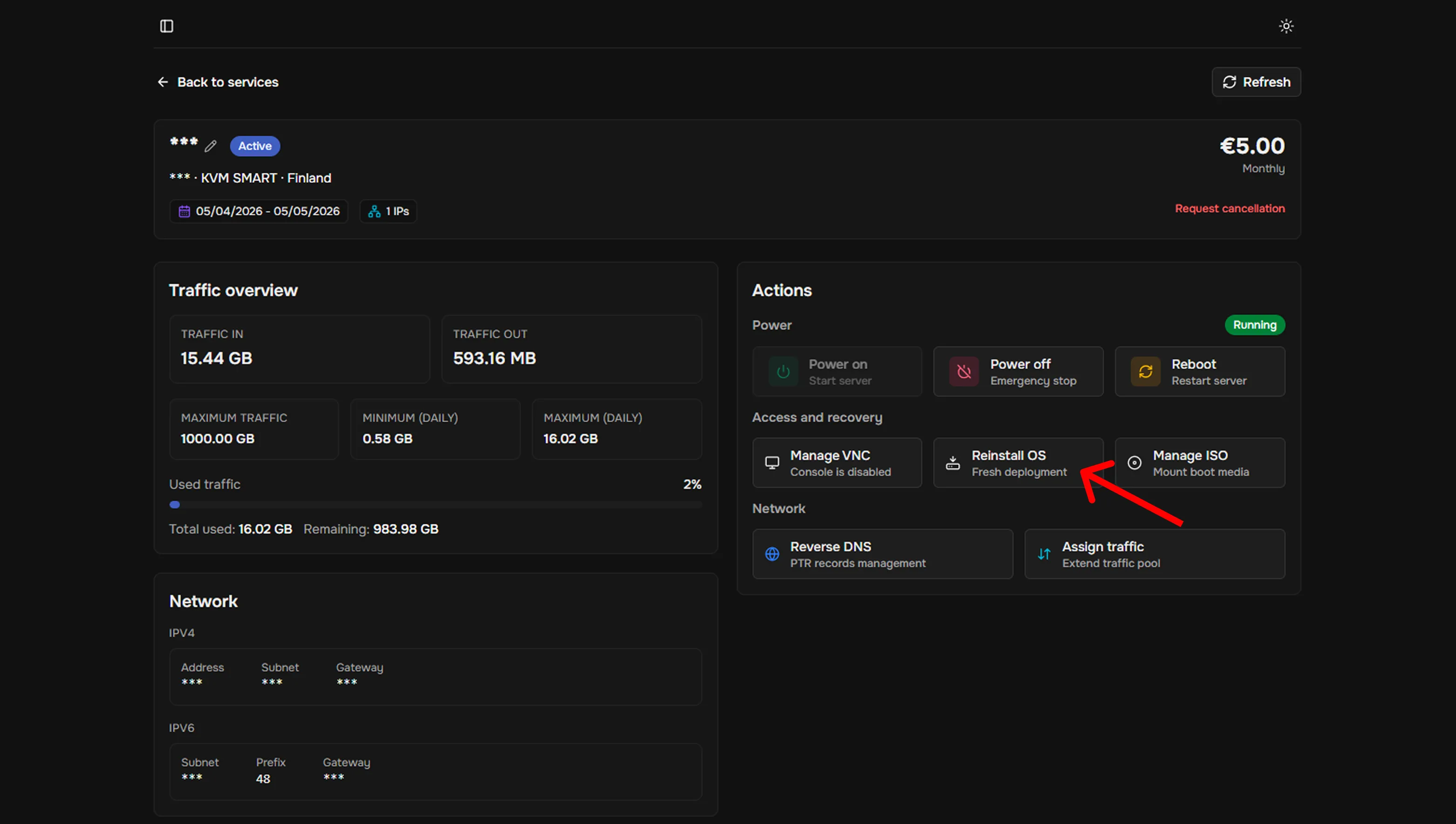Switch theme with the sun icon
The height and width of the screenshot is (824, 1456).
(1286, 26)
